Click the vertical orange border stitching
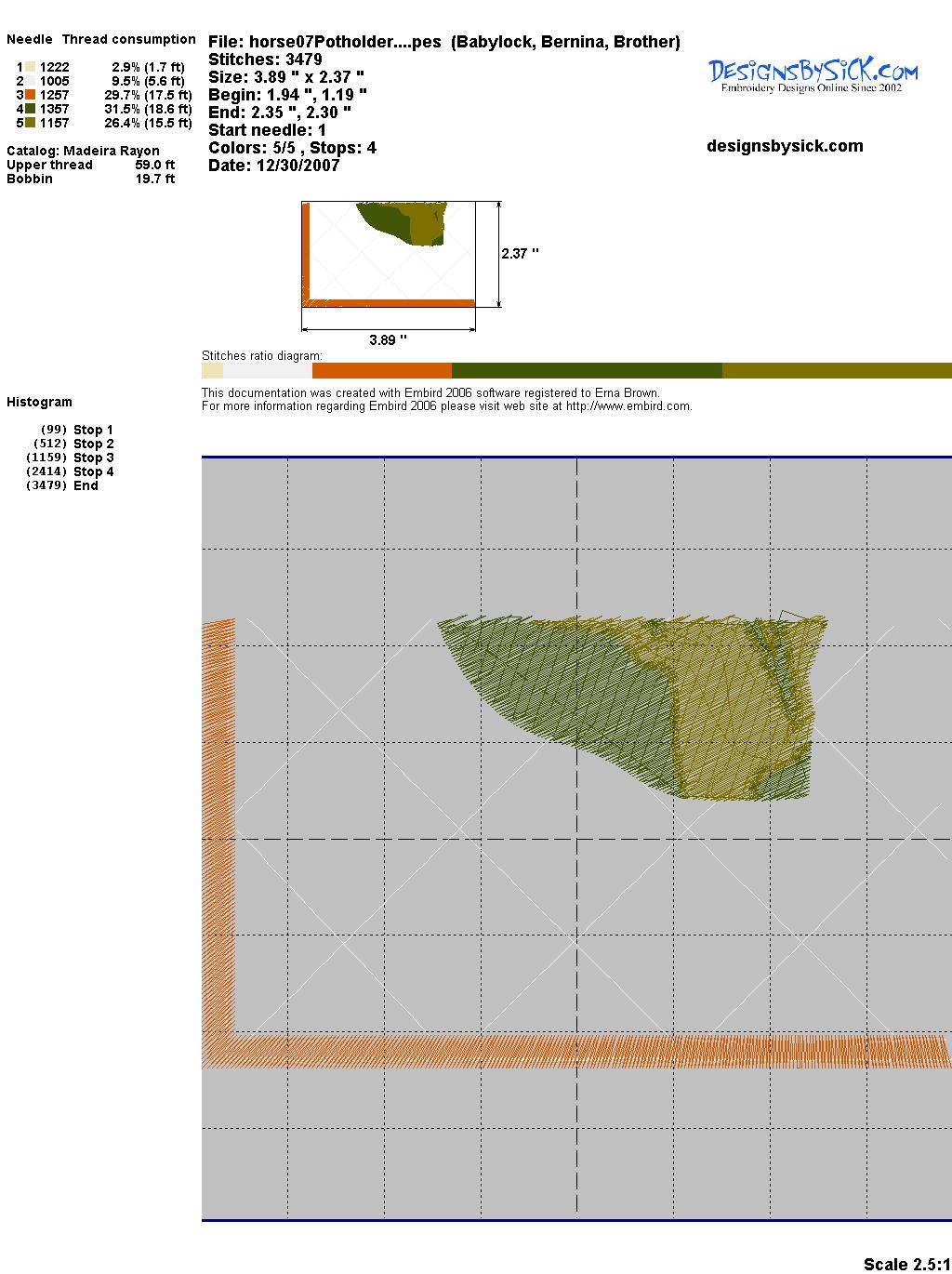The width and height of the screenshot is (952, 1274). tap(218, 818)
